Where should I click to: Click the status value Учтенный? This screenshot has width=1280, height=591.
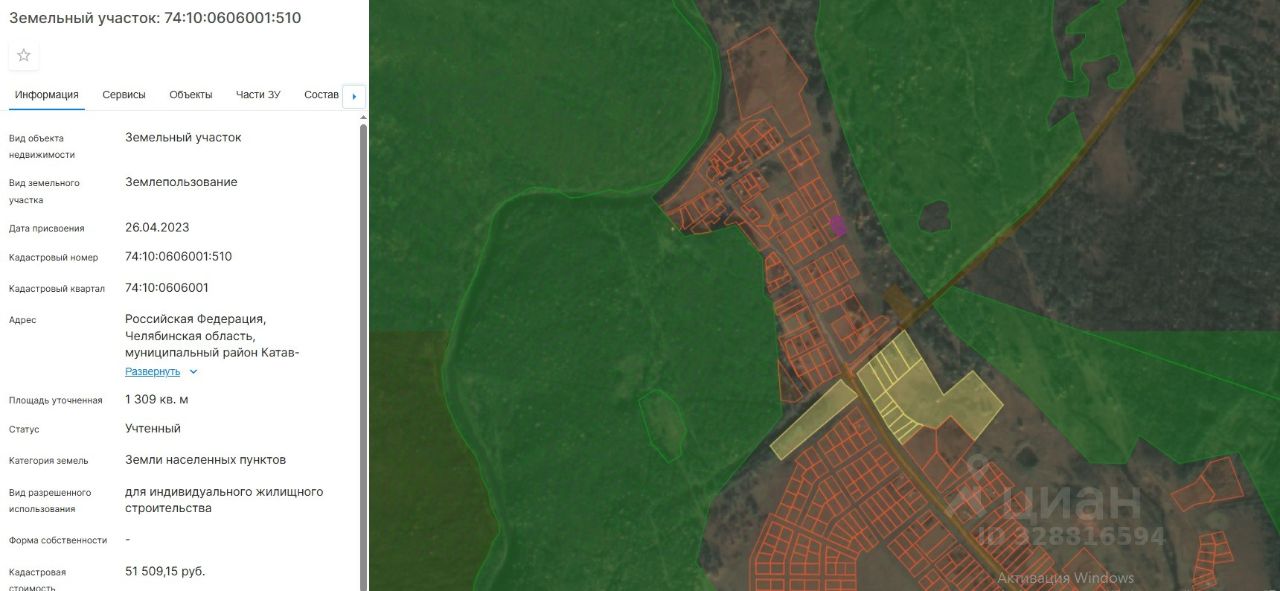[x=153, y=428]
